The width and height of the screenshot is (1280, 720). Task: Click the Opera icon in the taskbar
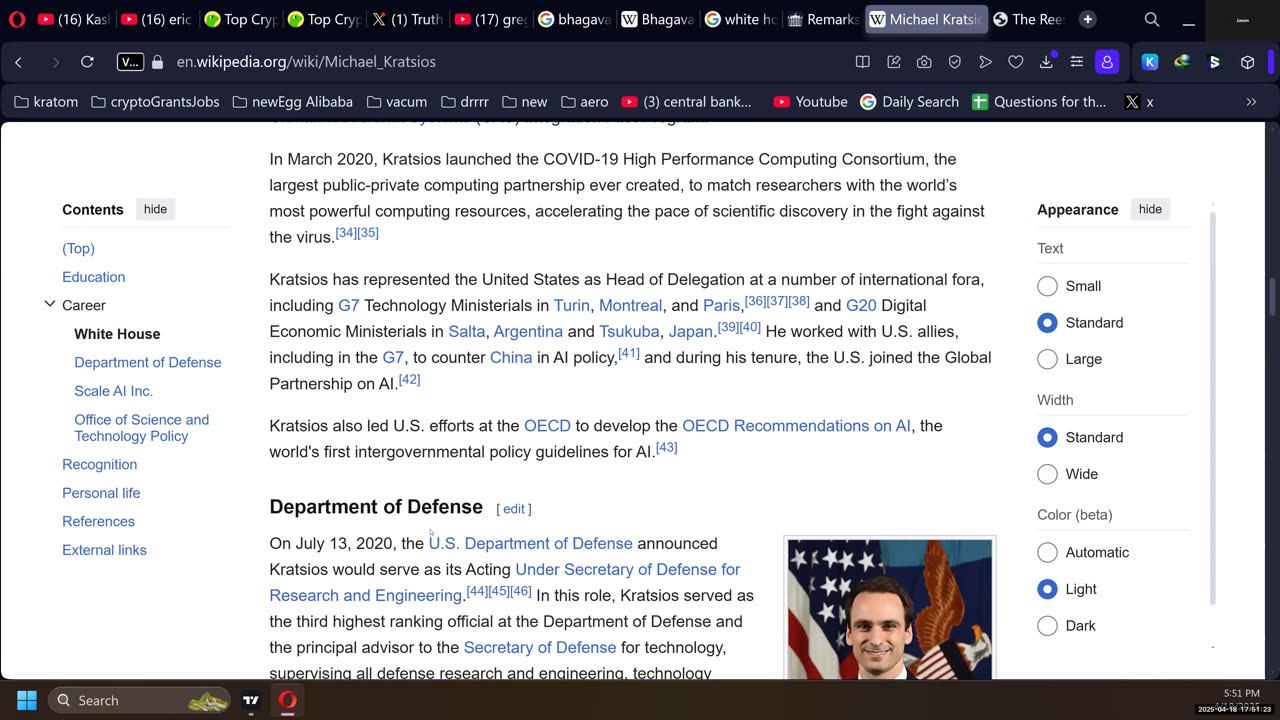pyautogui.click(x=287, y=700)
